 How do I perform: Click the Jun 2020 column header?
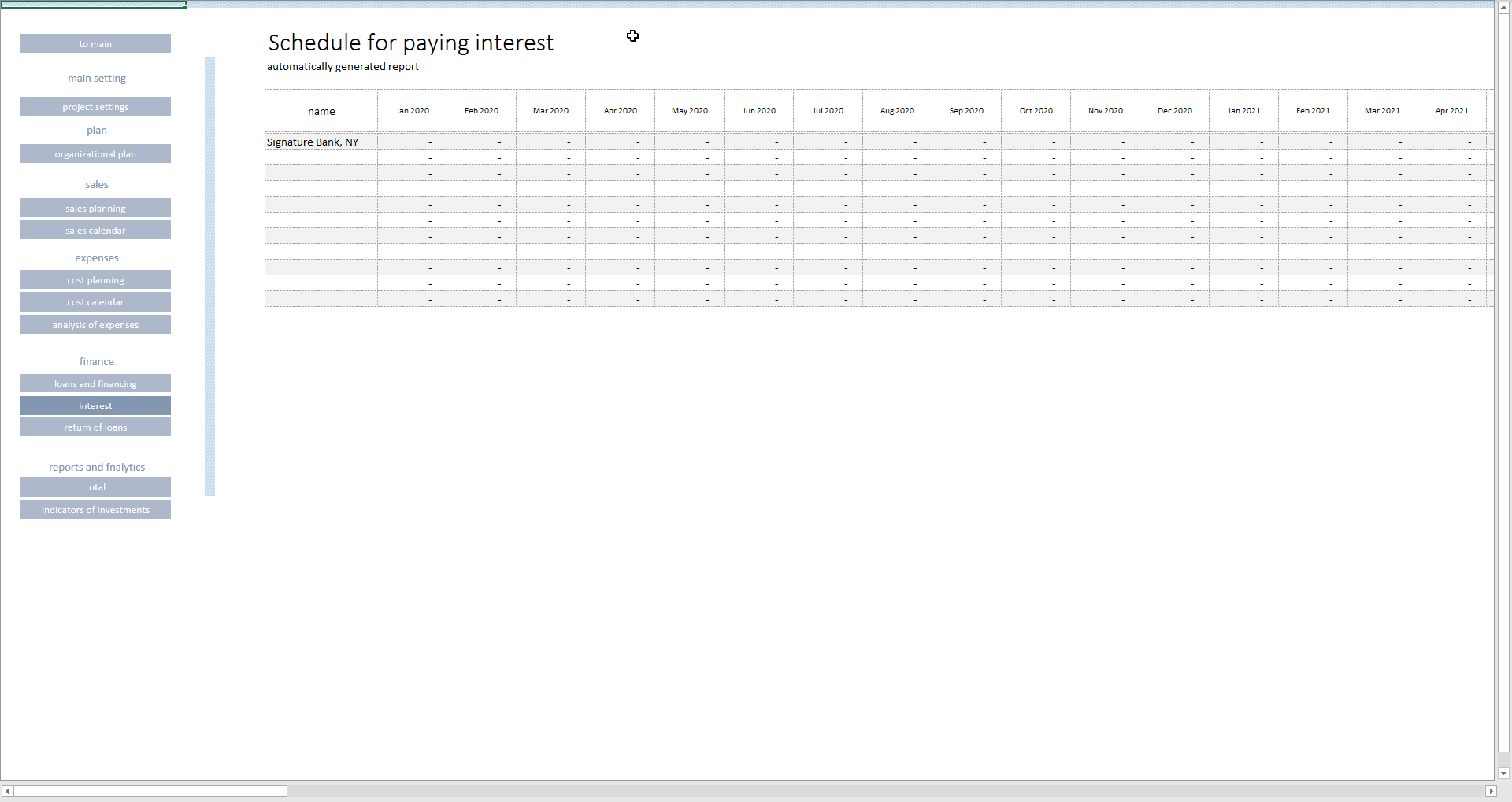coord(759,111)
